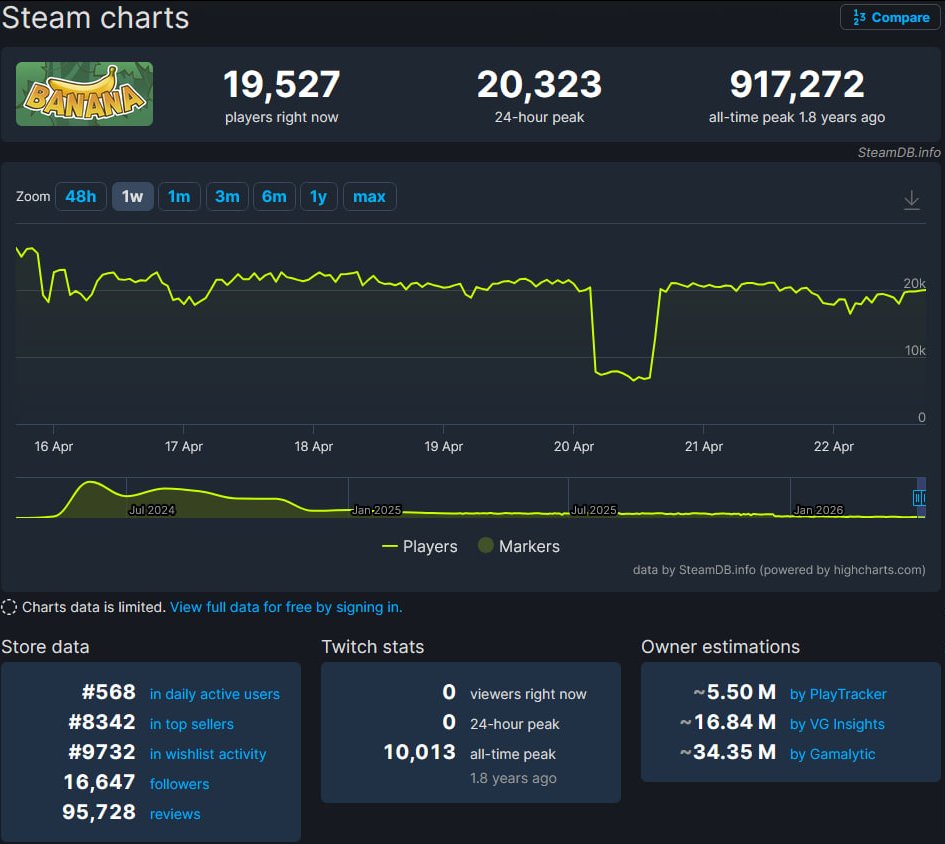
Task: Select the 6m zoom option
Action: pyautogui.click(x=273, y=196)
